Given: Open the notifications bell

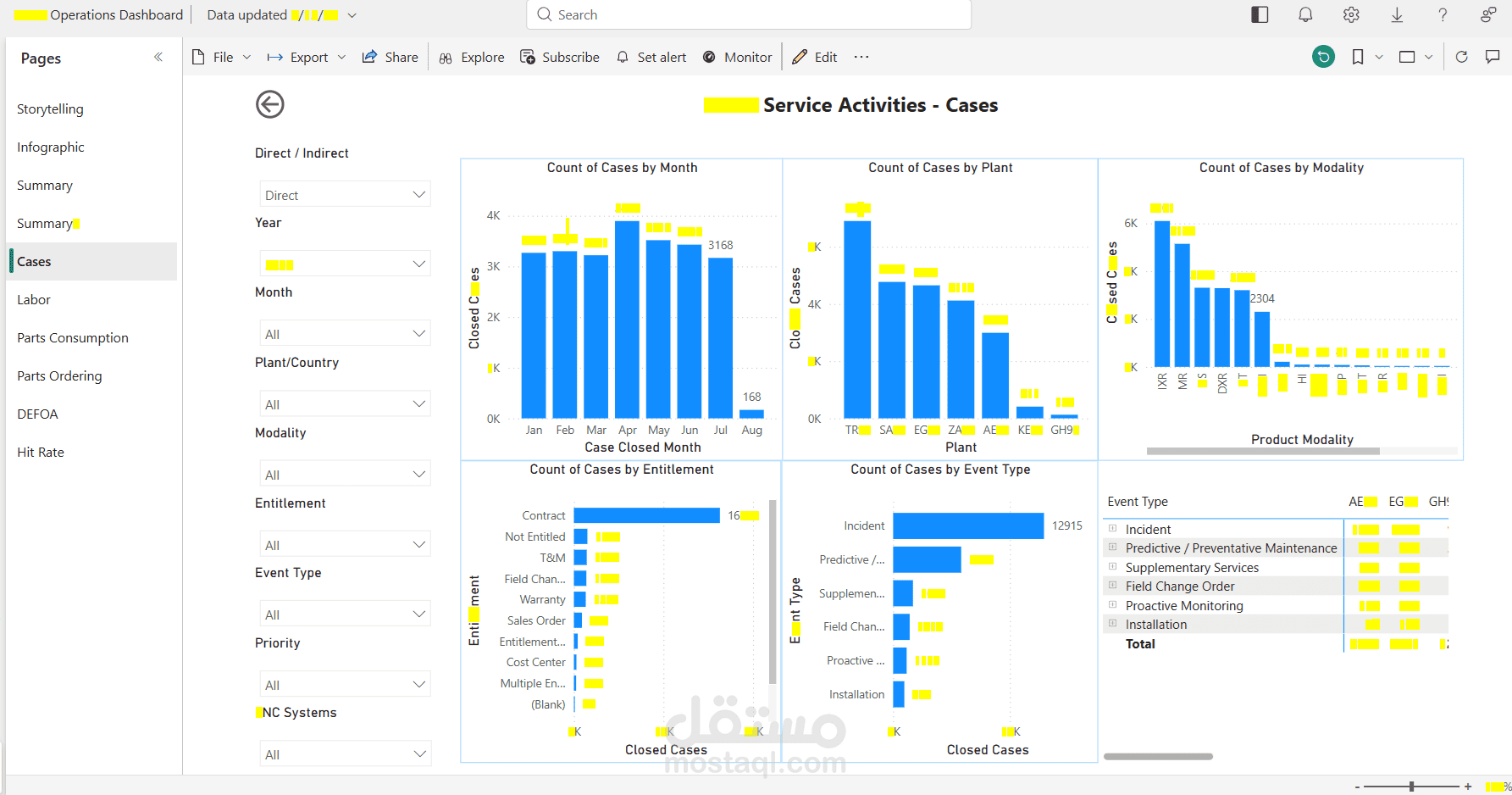Looking at the screenshot, I should pyautogui.click(x=1305, y=14).
